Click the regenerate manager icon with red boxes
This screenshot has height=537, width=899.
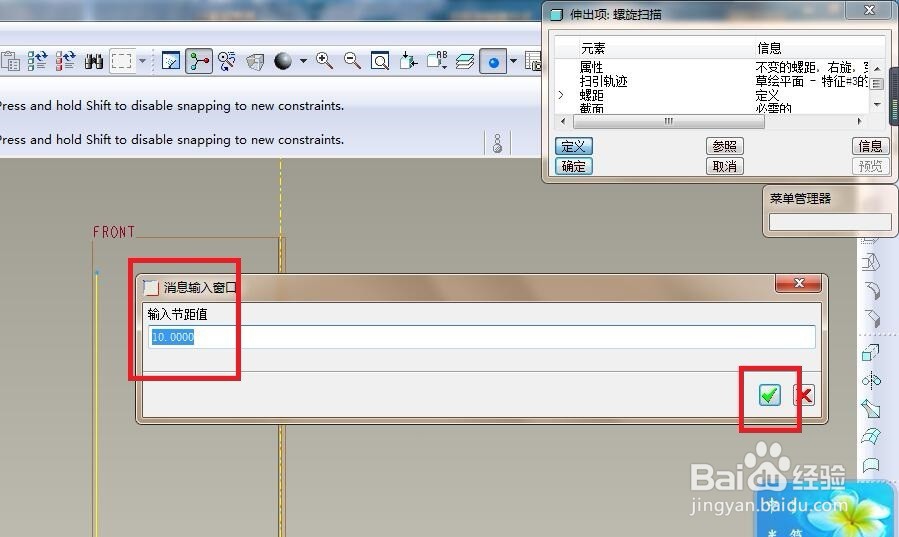pos(65,61)
